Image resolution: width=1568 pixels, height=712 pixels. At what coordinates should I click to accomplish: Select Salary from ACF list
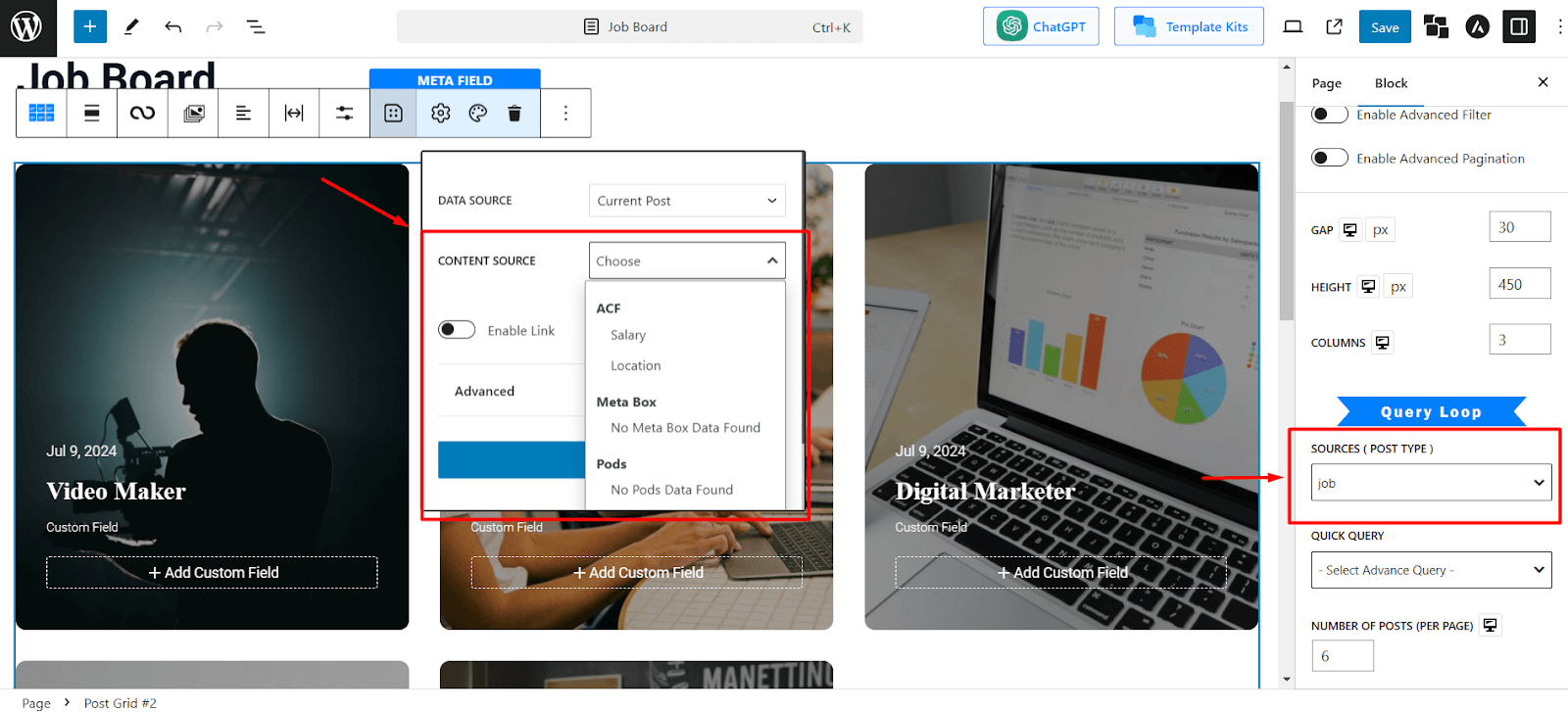(628, 335)
